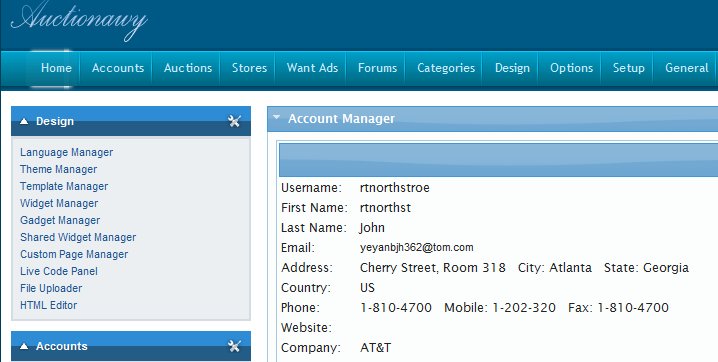Select the Forums menu item

tap(377, 68)
